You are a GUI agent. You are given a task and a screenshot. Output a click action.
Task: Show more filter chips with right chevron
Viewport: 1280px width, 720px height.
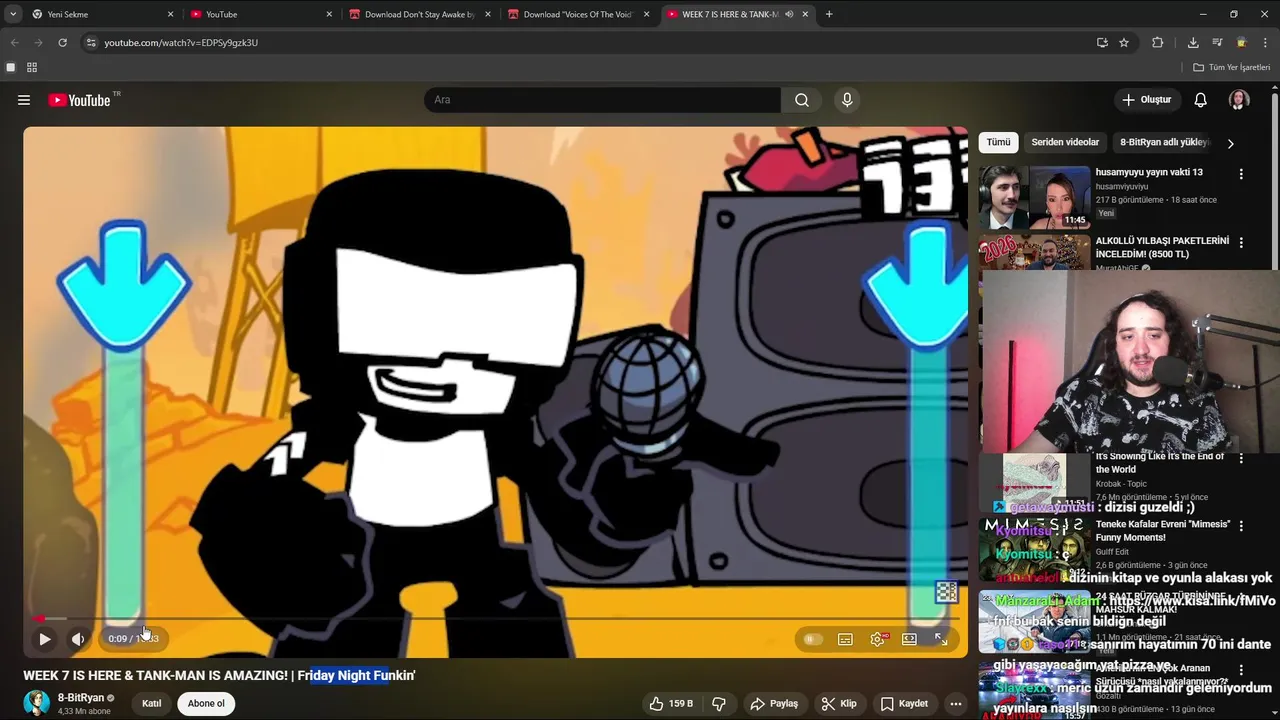pos(1230,143)
